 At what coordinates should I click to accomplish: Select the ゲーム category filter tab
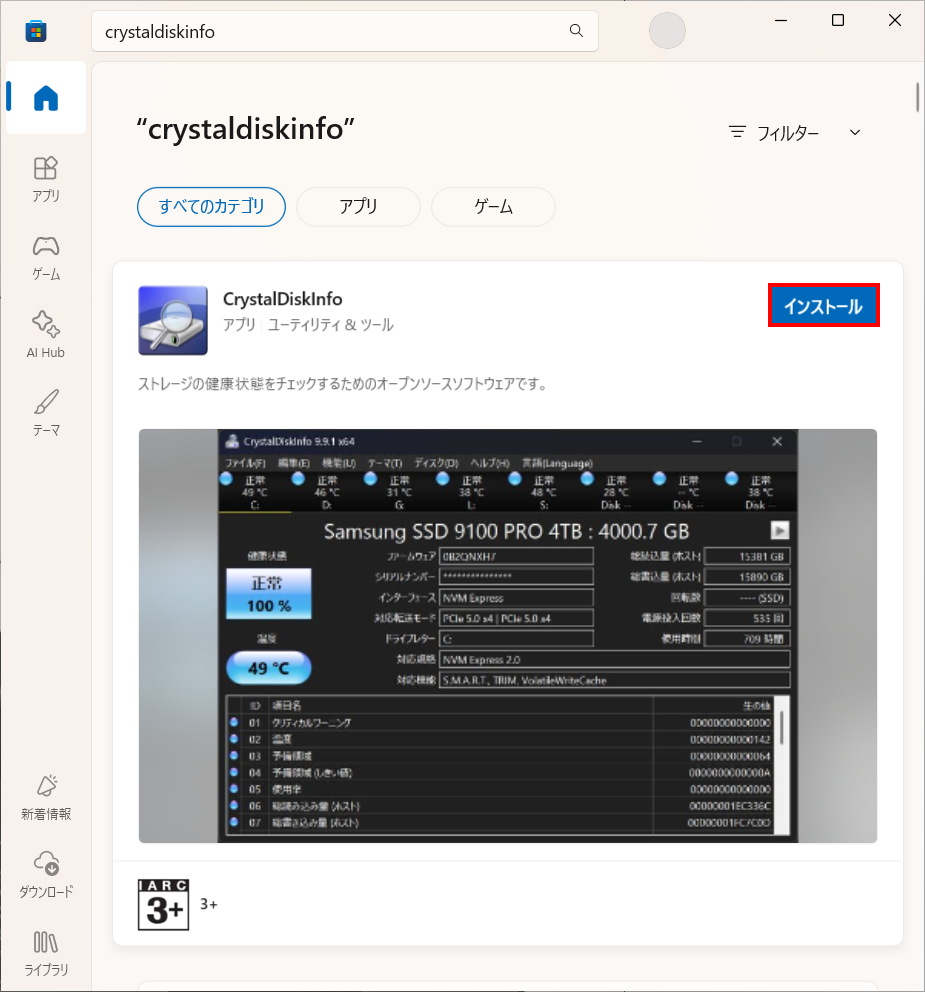[x=494, y=206]
